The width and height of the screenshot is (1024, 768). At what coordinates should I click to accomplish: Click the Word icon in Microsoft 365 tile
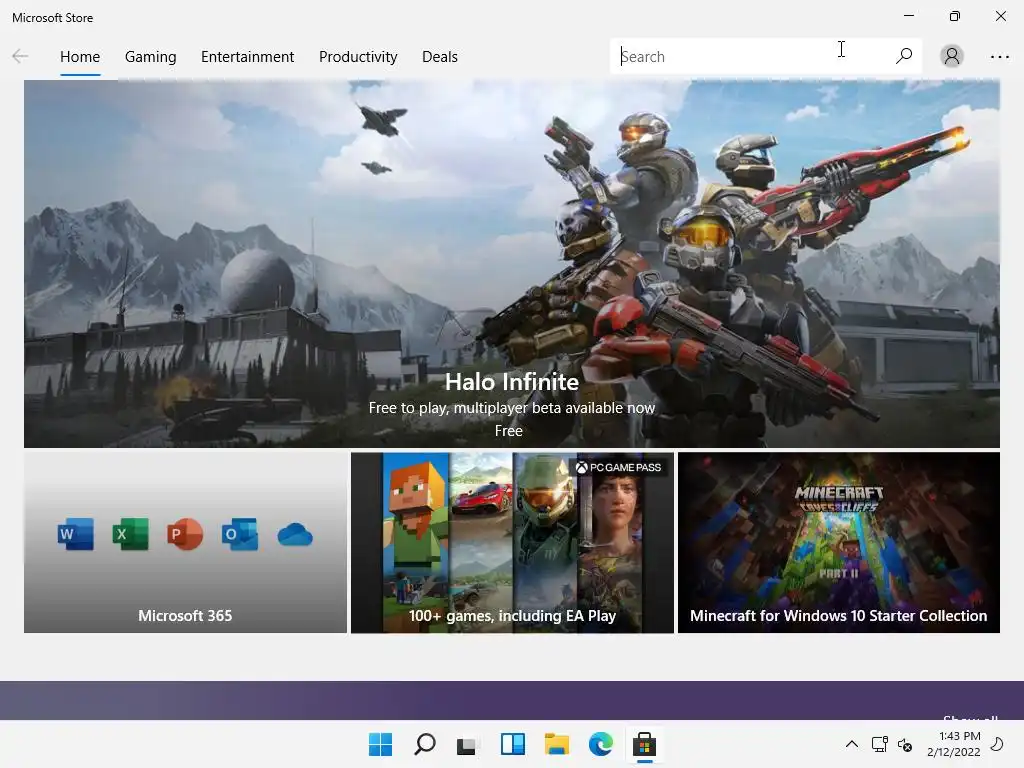(x=75, y=534)
